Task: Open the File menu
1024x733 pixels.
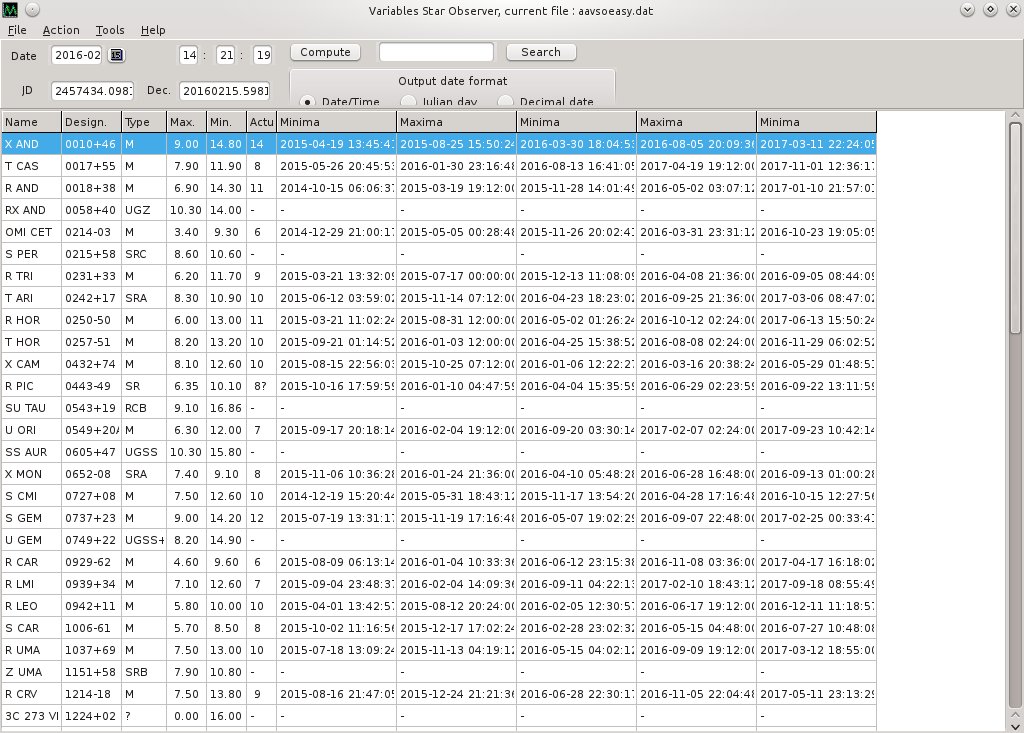Action: pos(17,30)
